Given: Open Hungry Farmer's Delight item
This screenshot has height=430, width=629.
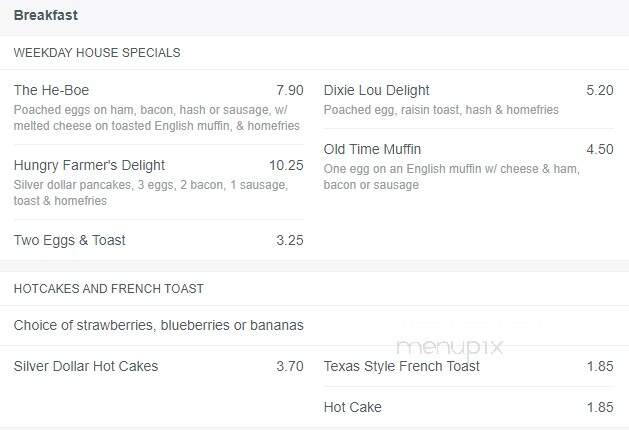Looking at the screenshot, I should pos(89,165).
